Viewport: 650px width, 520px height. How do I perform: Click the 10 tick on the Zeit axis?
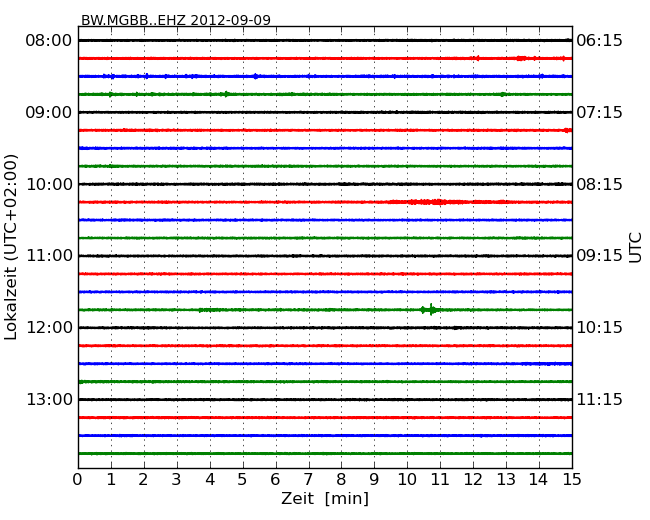[407, 479]
